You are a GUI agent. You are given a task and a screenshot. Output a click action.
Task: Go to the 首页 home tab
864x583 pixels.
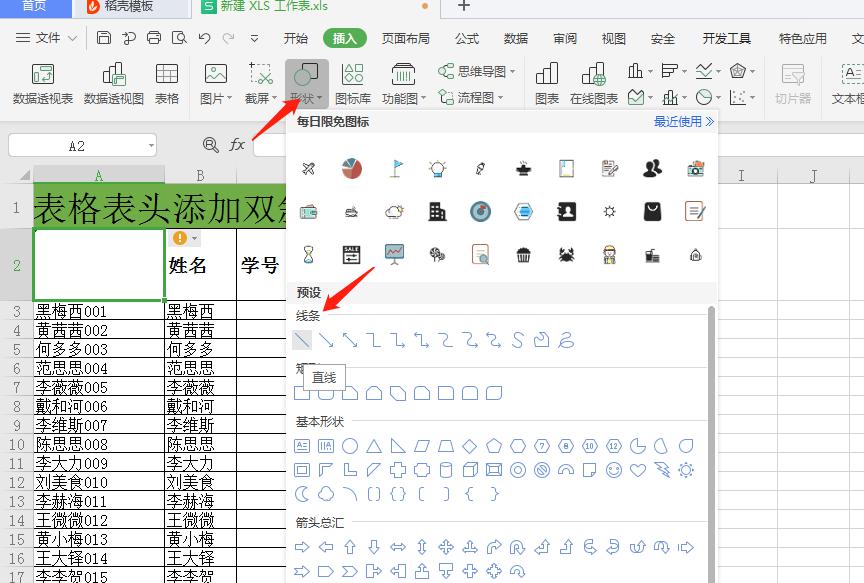click(x=34, y=7)
